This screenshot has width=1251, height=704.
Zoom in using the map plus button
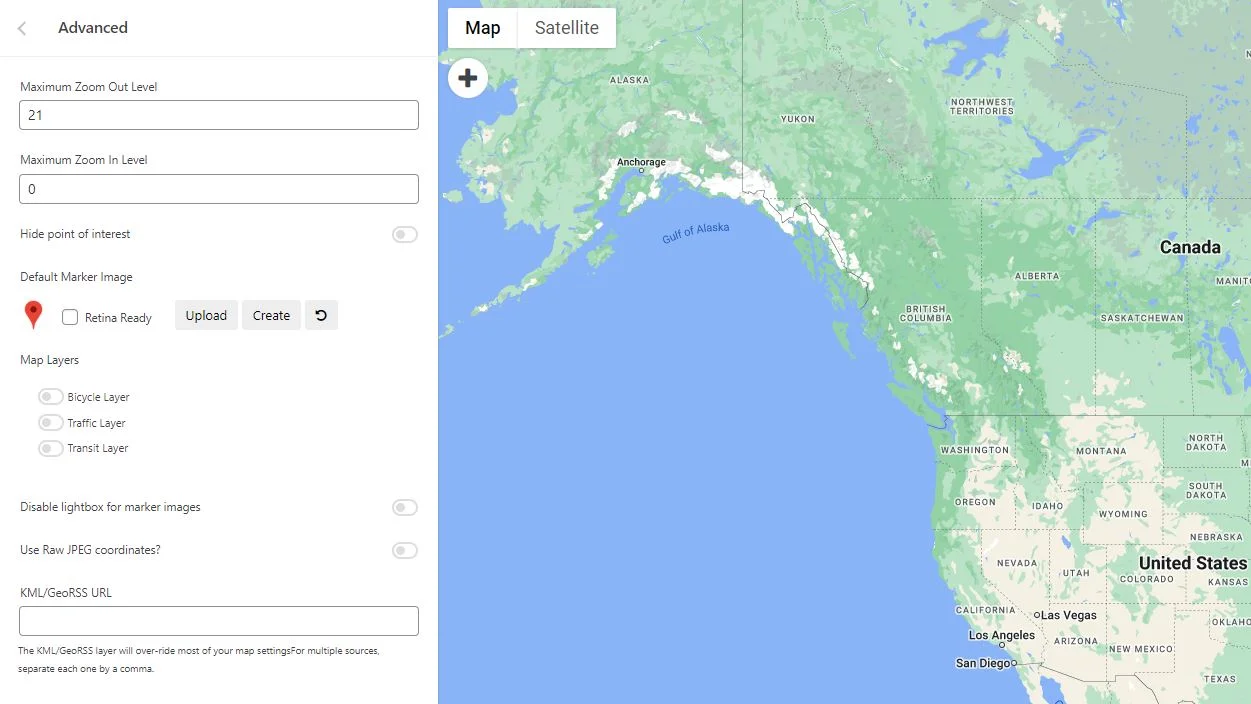(468, 77)
